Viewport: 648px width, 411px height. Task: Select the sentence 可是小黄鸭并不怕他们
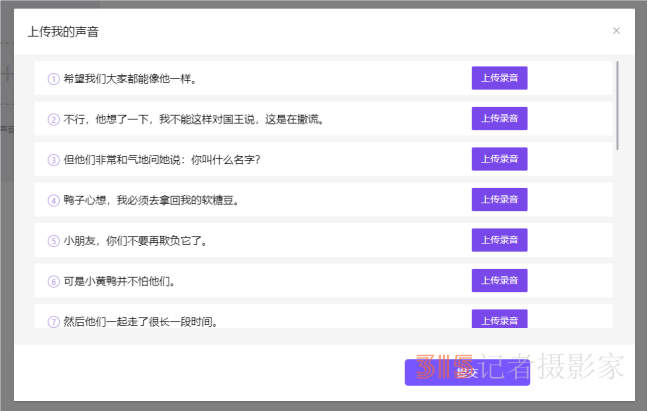click(125, 281)
